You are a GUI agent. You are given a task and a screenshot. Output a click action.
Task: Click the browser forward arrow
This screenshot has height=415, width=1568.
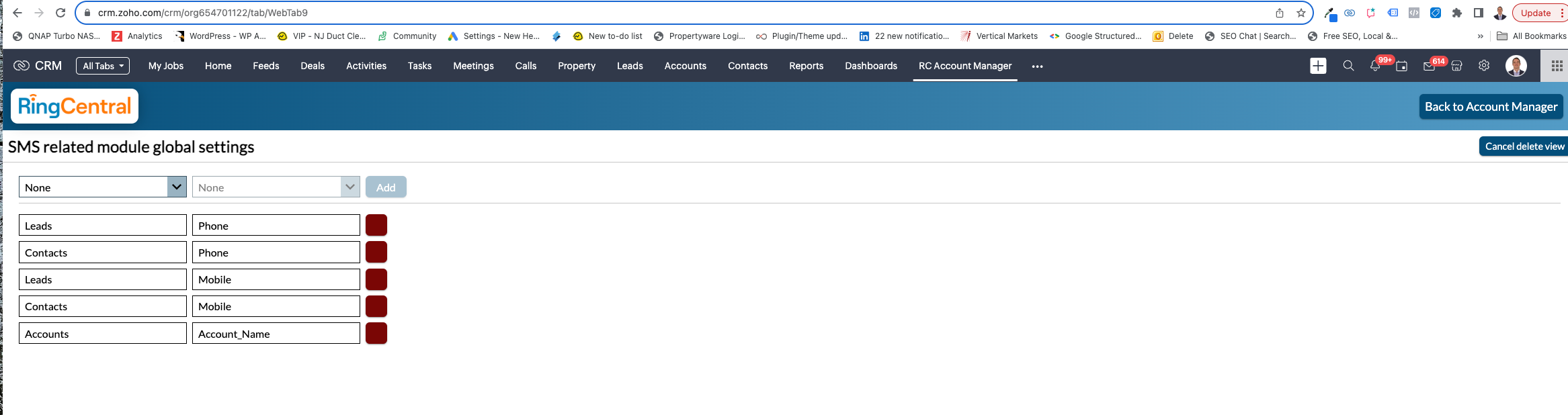coord(39,13)
